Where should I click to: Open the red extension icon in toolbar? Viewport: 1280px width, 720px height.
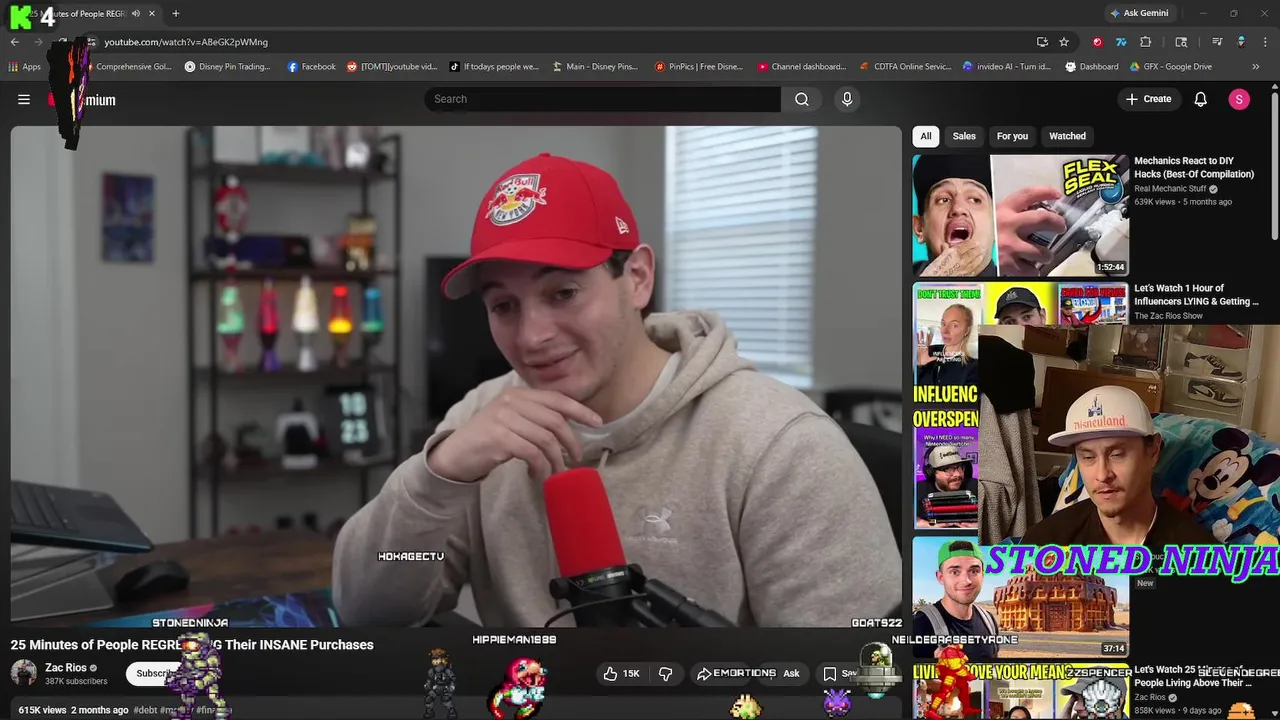[x=1097, y=42]
